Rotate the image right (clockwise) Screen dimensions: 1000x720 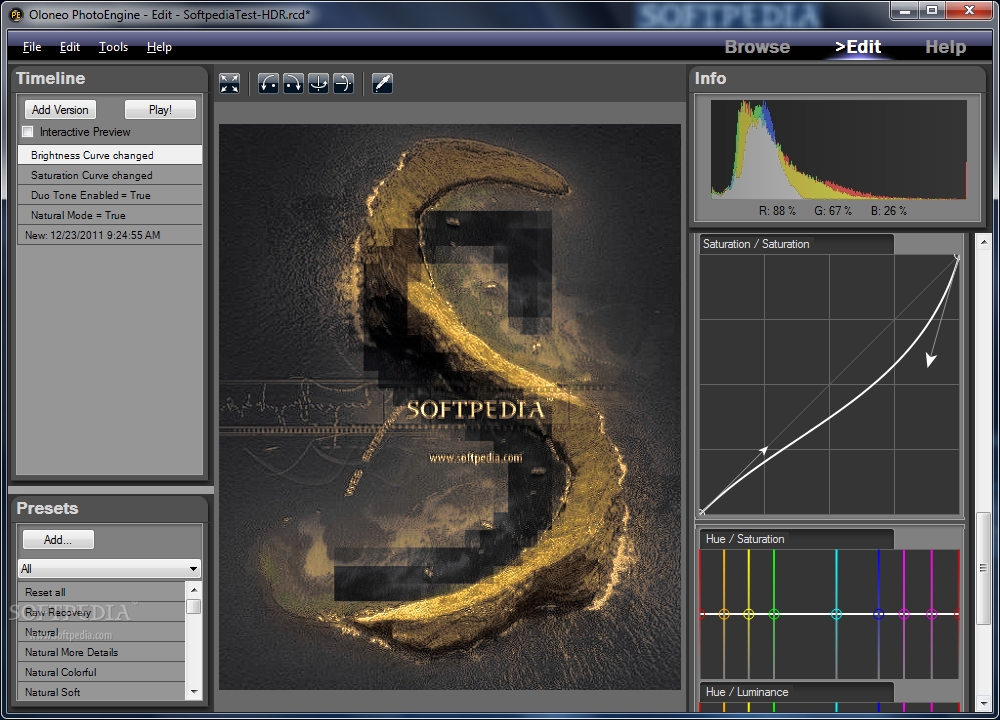point(293,83)
